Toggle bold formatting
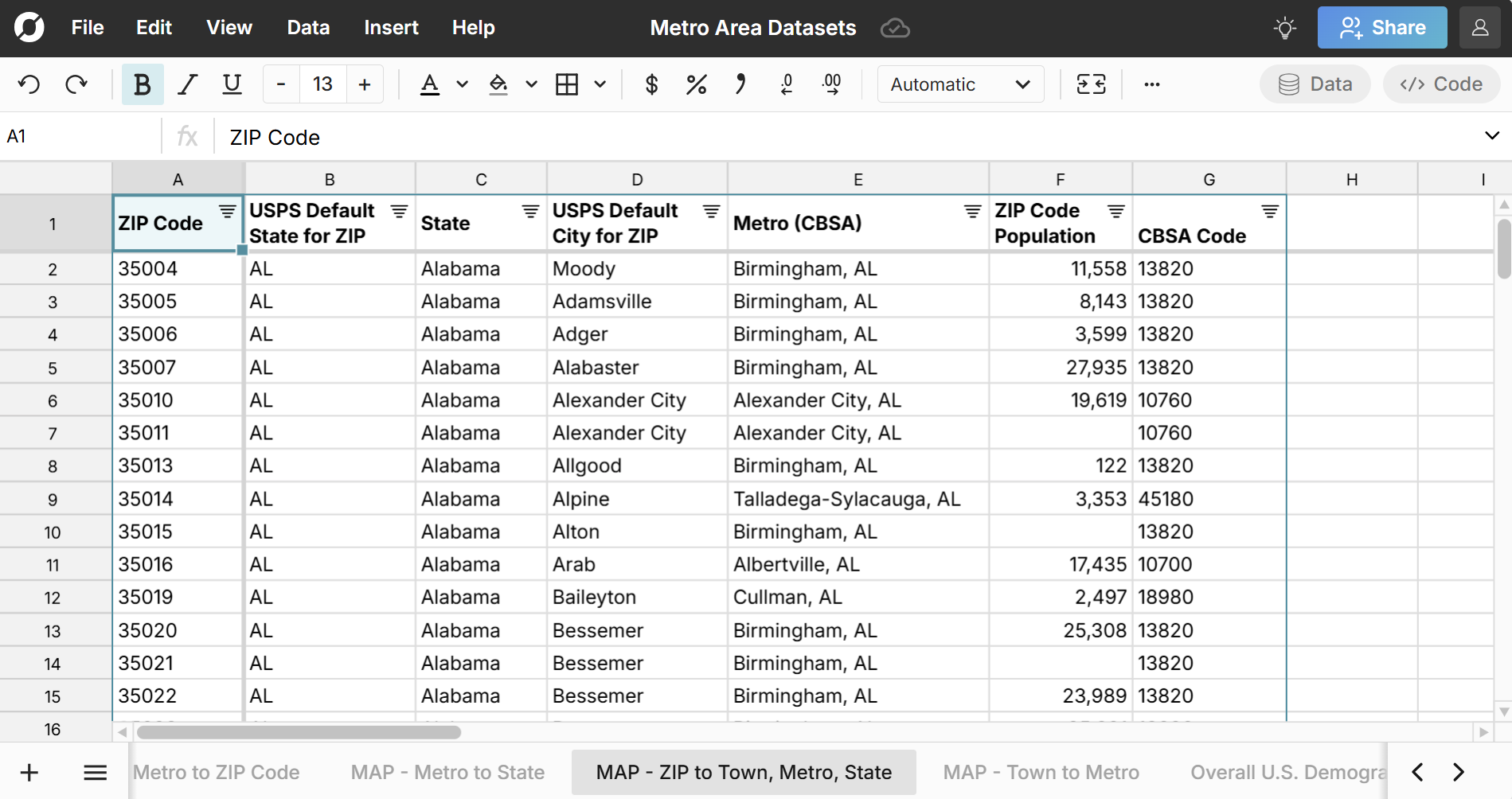This screenshot has width=1512, height=799. (x=142, y=84)
